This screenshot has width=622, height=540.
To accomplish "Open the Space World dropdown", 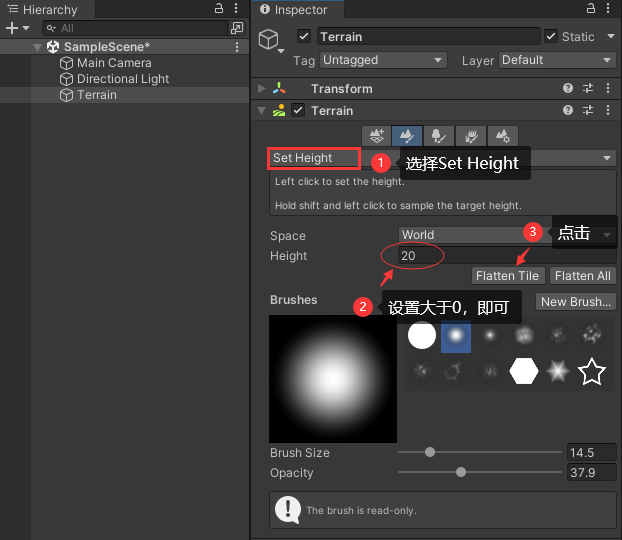I will (x=507, y=235).
